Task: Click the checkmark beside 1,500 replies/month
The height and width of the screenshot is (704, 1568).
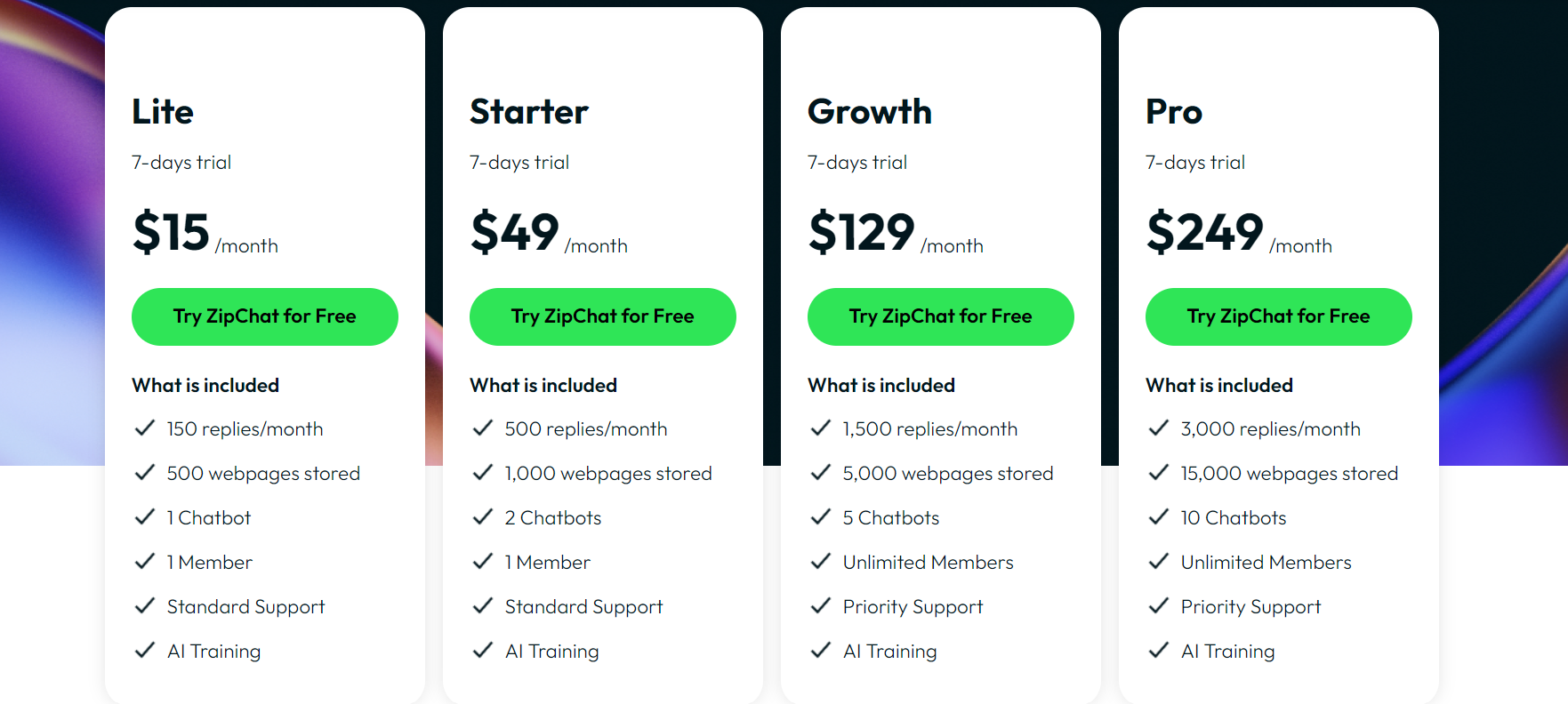Action: 821,428
